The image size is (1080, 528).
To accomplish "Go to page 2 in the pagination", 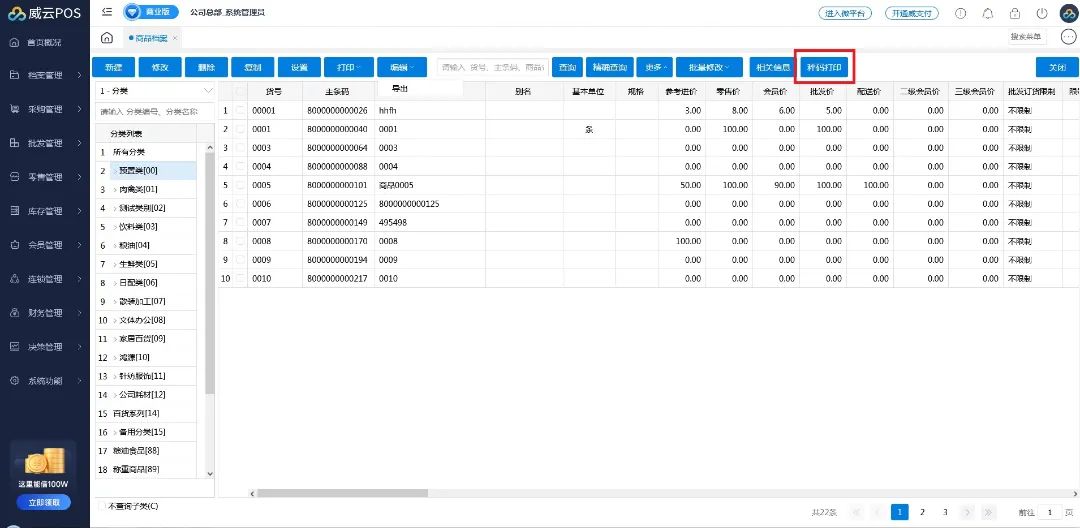I will (x=922, y=512).
